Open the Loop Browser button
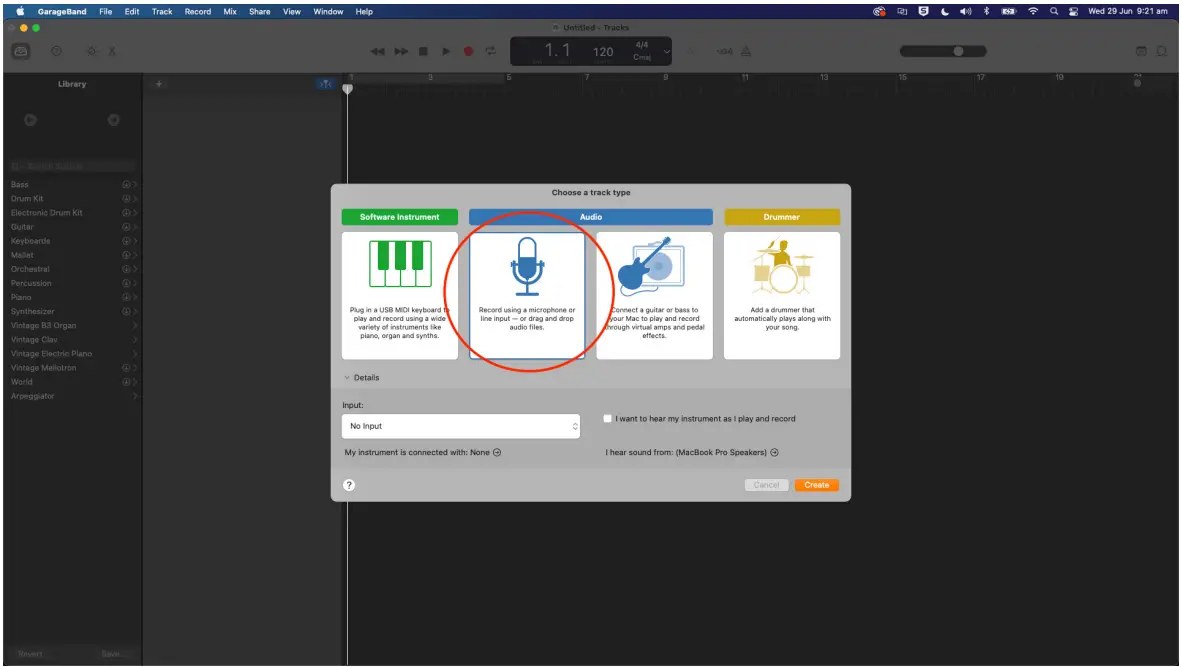 pyautogui.click(x=1162, y=51)
